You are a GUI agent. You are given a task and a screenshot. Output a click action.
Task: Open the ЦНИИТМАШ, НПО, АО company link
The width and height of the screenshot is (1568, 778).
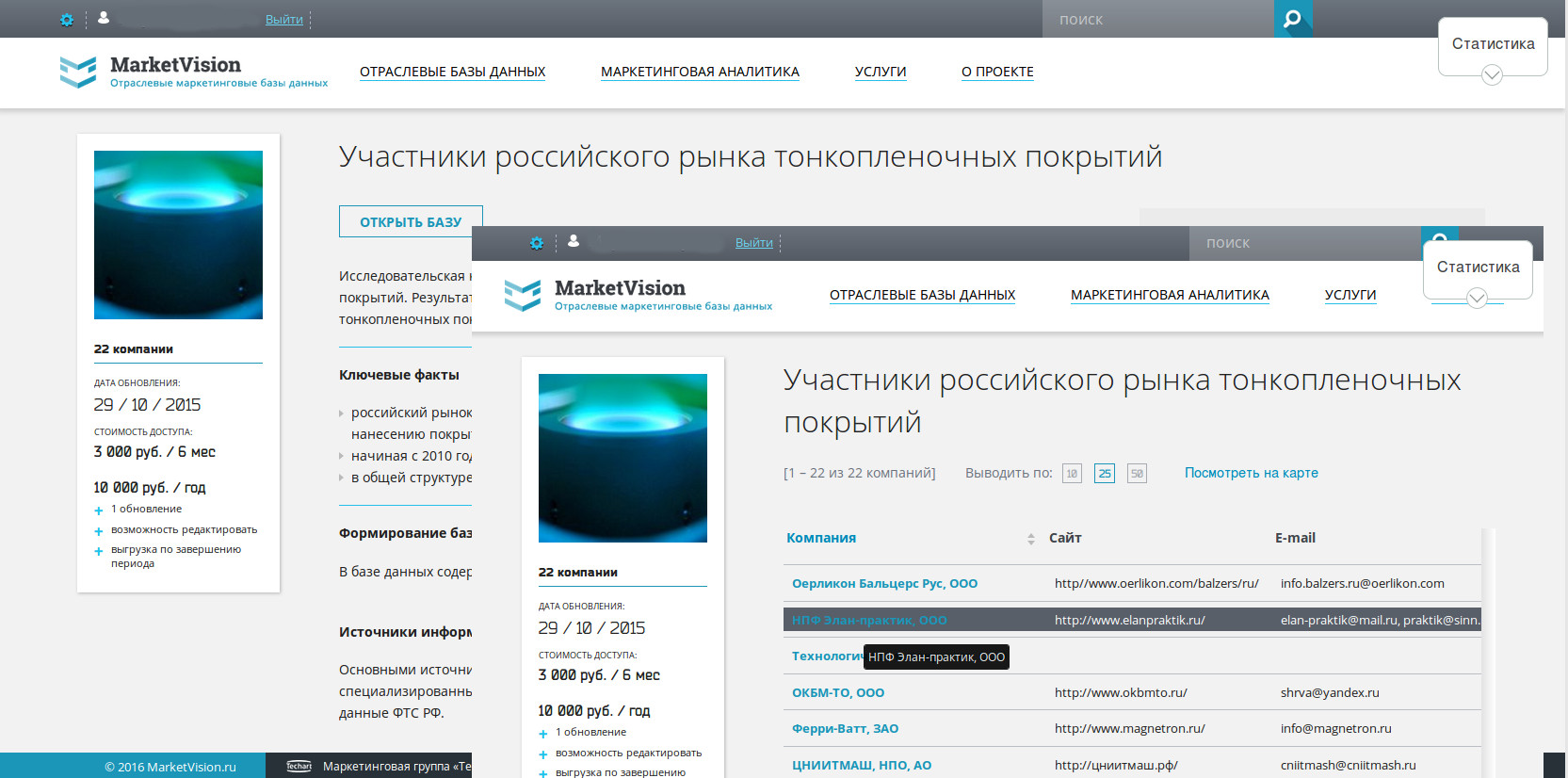862,765
